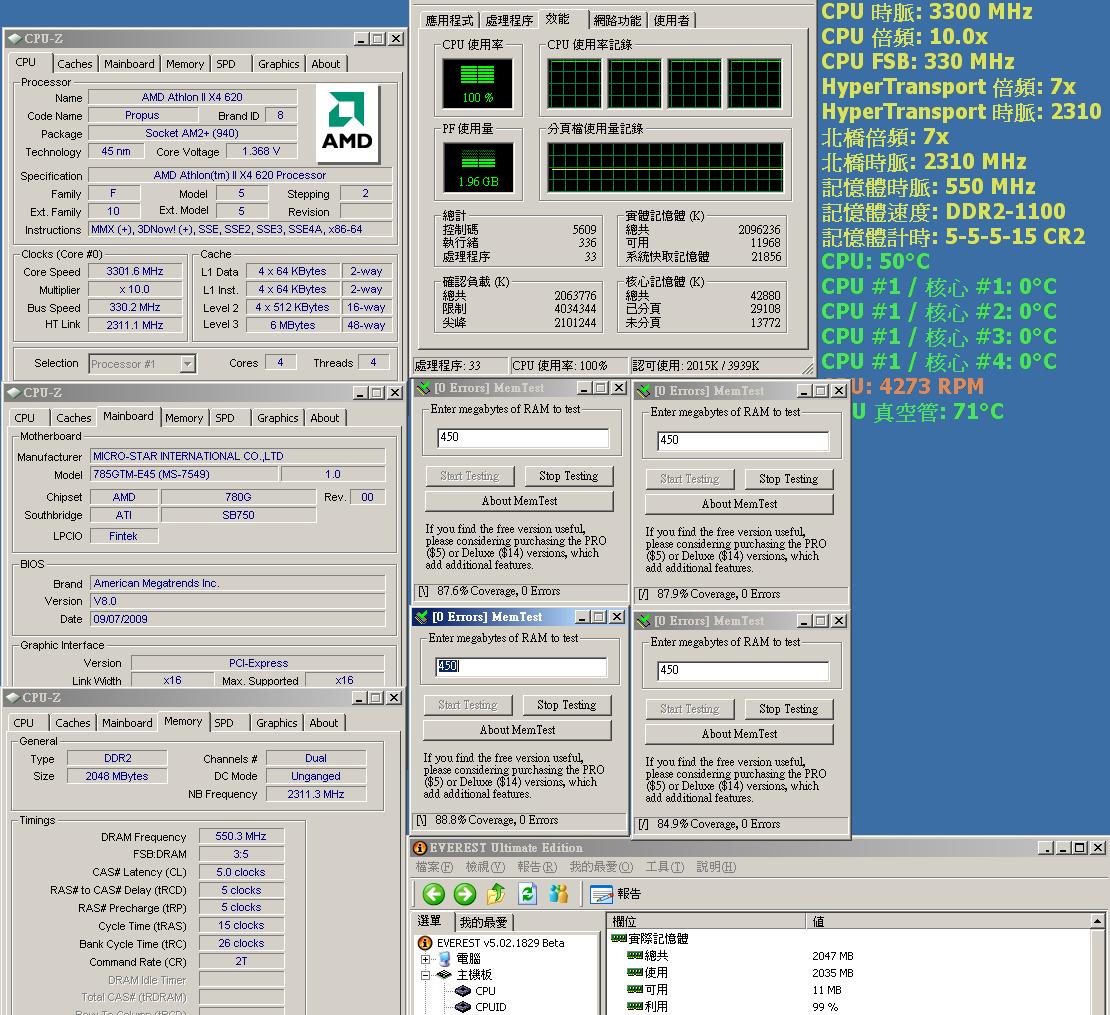
Task: Open the Processor #1 selection dropdown
Action: tap(187, 364)
